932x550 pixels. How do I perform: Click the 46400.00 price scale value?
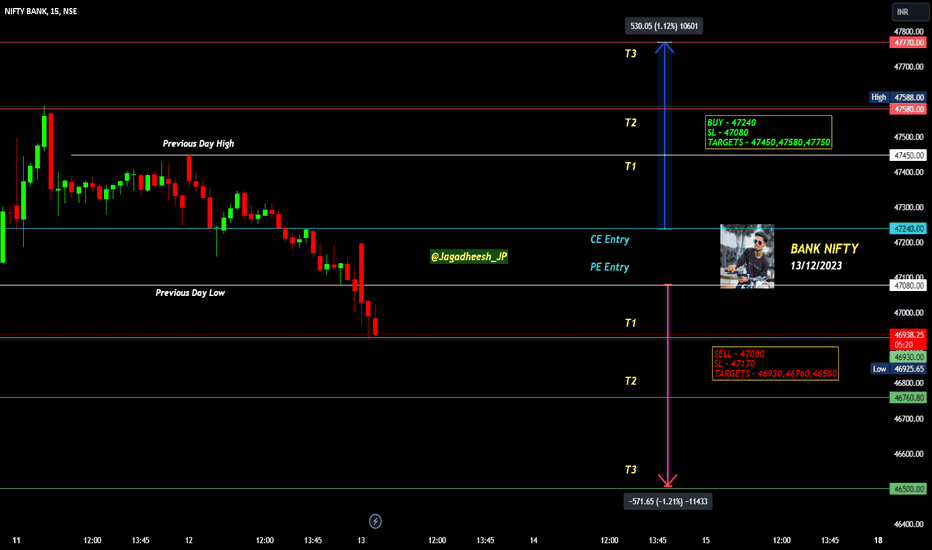[x=909, y=524]
